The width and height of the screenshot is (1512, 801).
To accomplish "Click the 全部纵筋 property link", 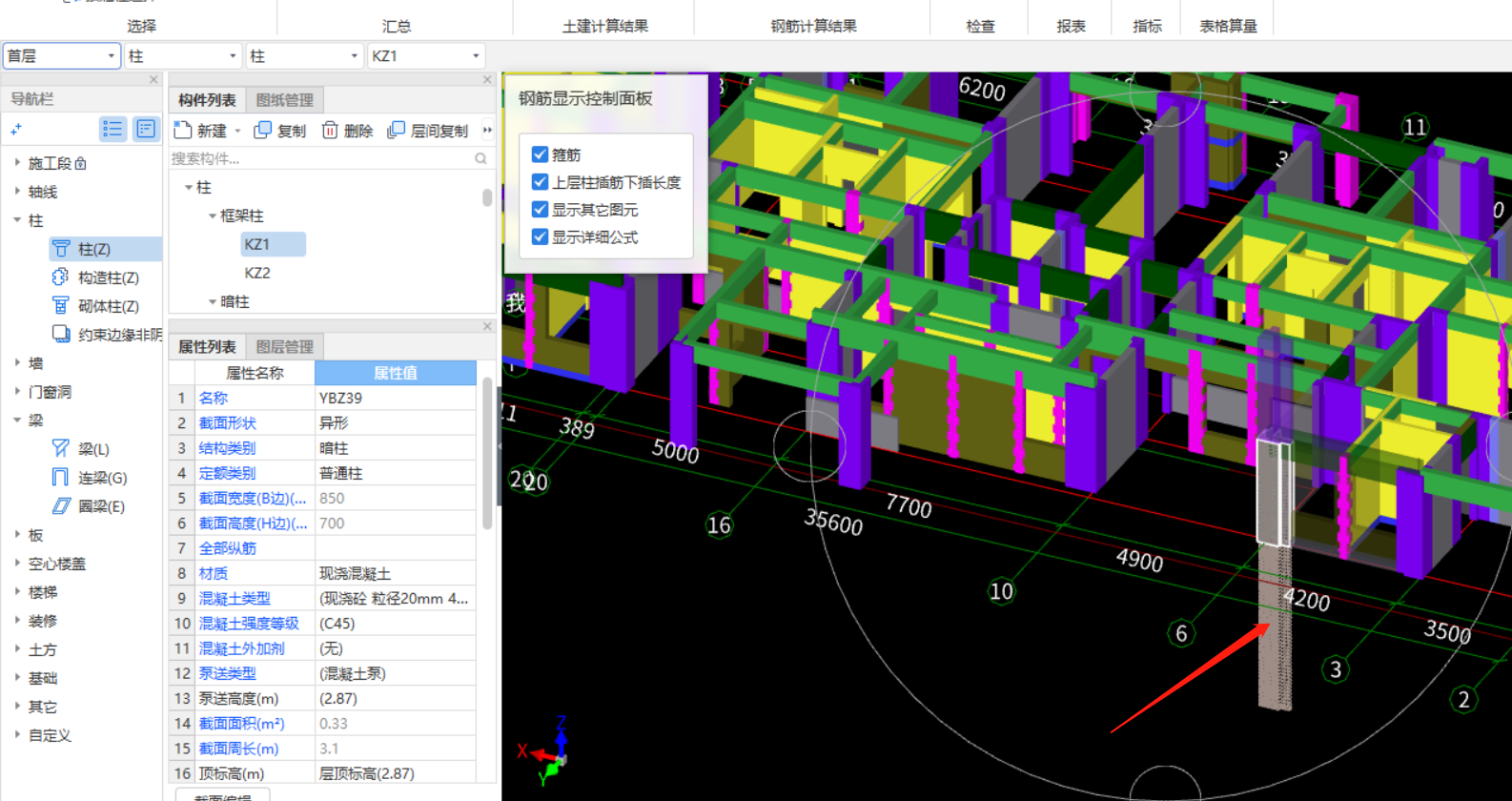I will 227,548.
